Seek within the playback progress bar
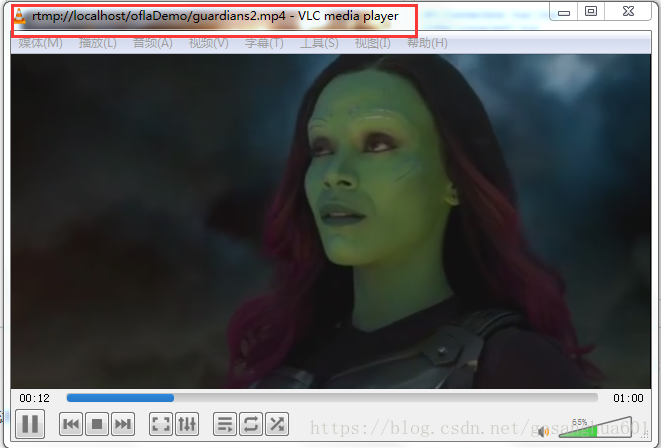Image resolution: width=661 pixels, height=448 pixels. (332, 398)
